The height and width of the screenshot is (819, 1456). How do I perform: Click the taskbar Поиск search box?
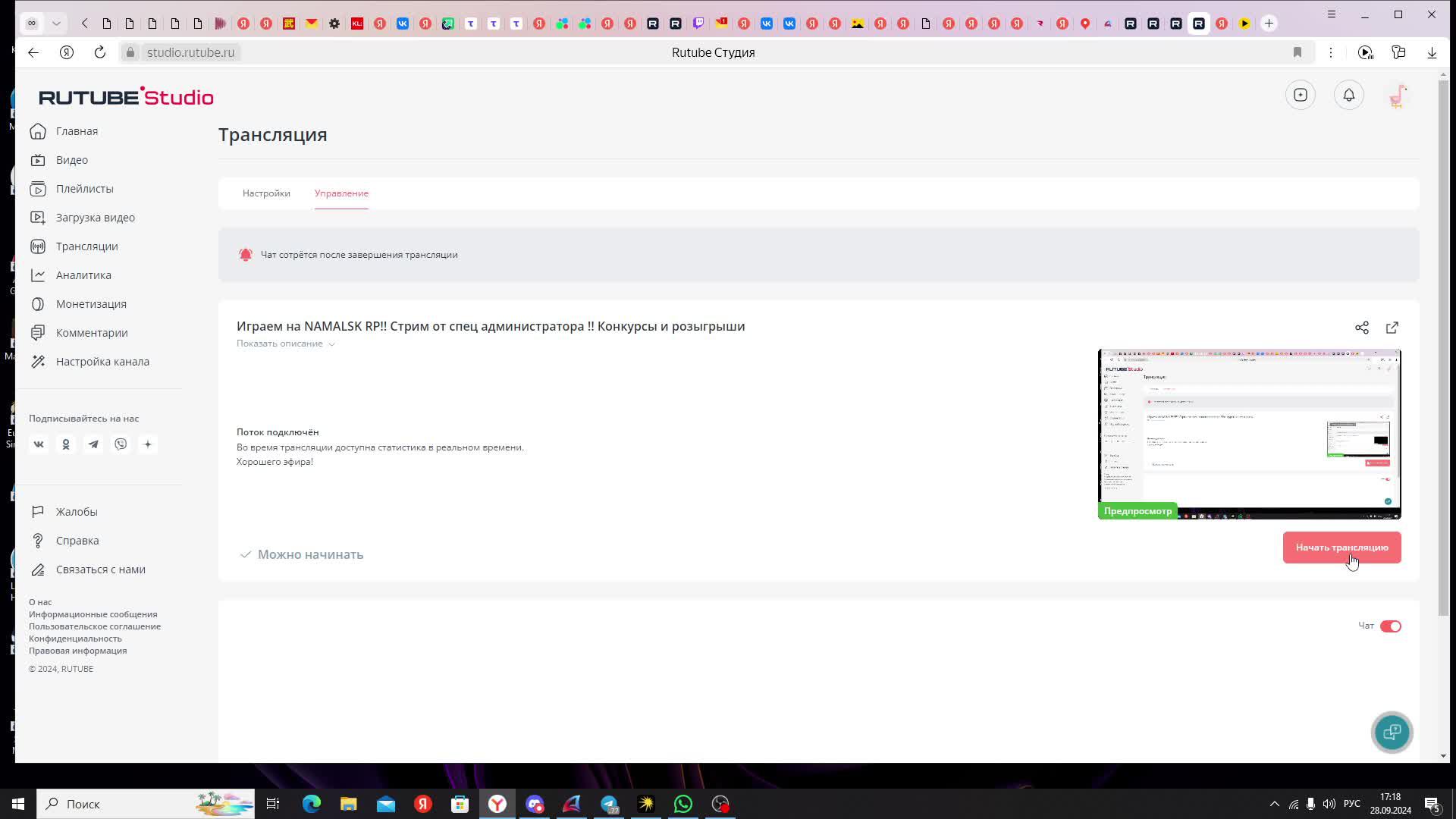pos(147,804)
